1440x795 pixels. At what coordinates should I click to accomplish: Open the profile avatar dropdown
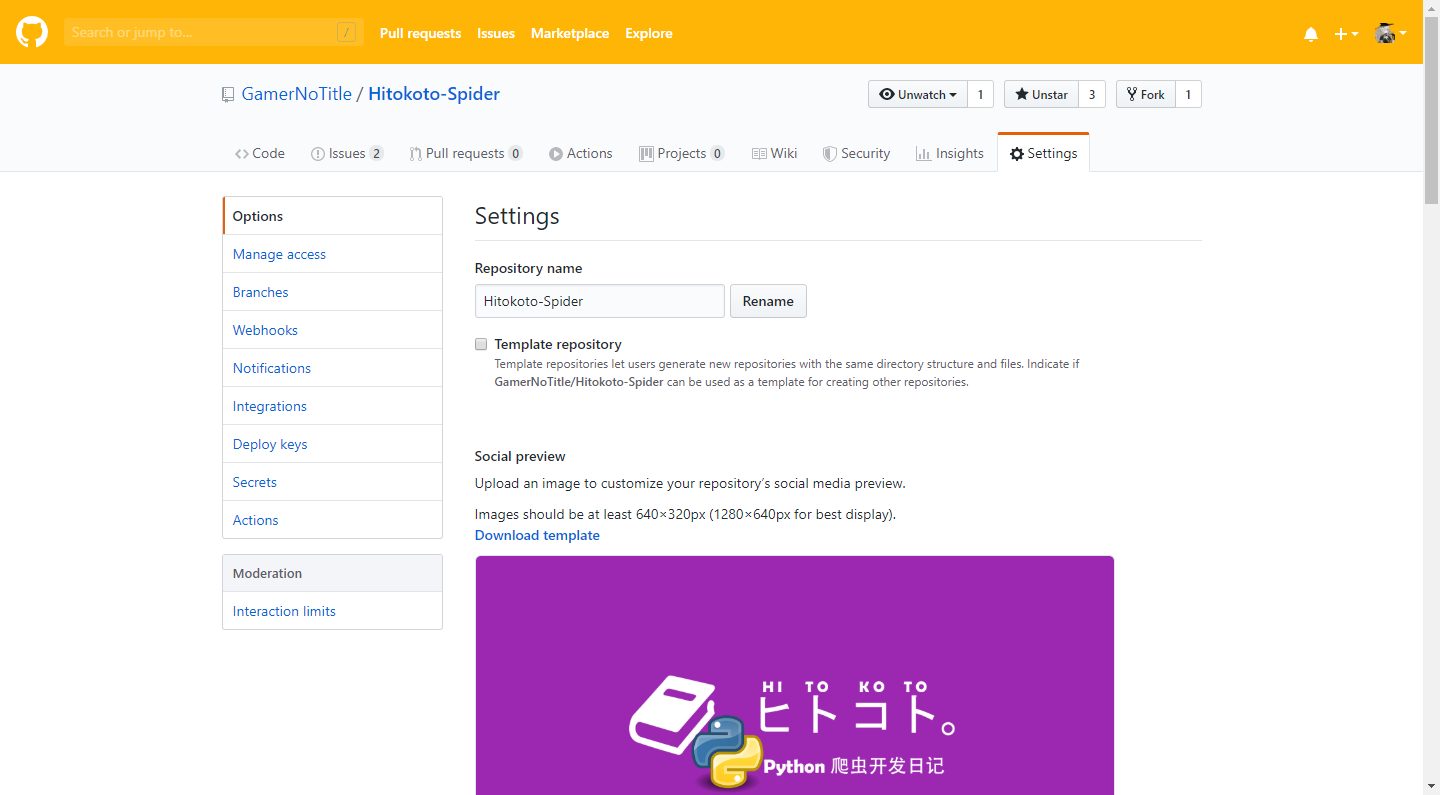1389,33
